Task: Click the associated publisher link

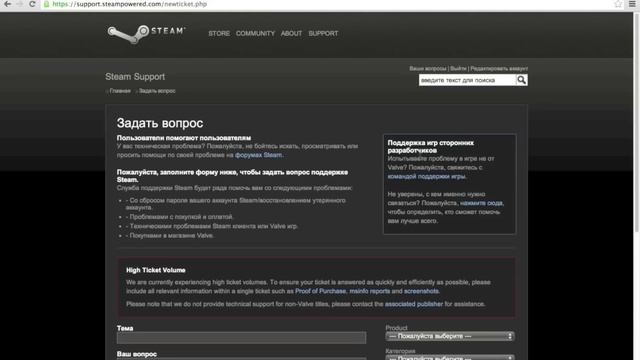Action: pyautogui.click(x=414, y=304)
